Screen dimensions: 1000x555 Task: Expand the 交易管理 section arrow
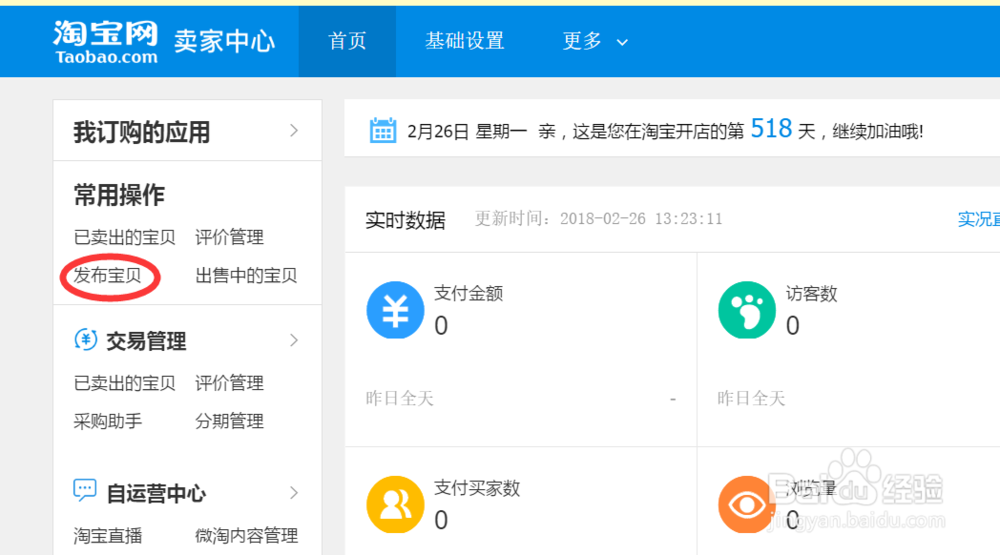click(x=294, y=340)
